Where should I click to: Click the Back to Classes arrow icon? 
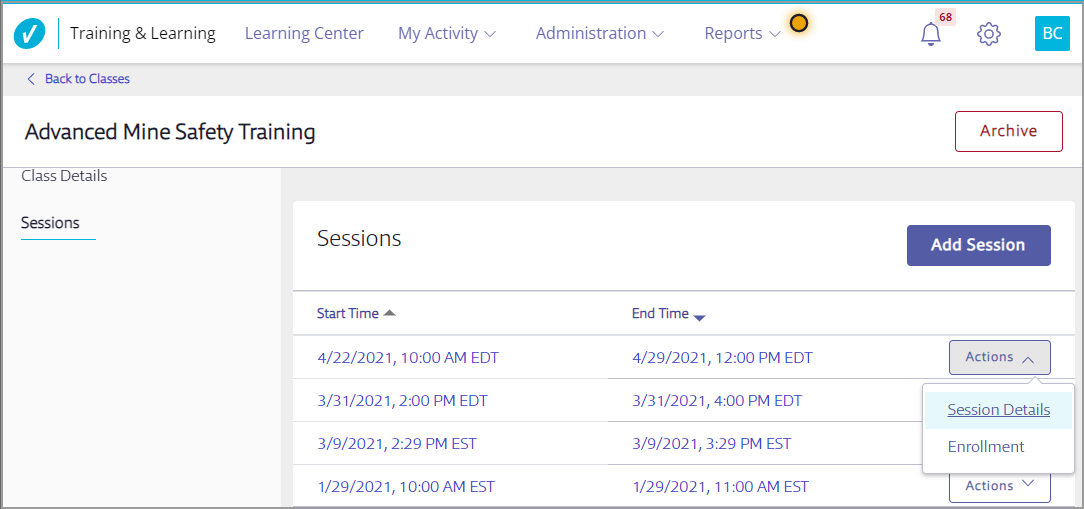tap(30, 79)
